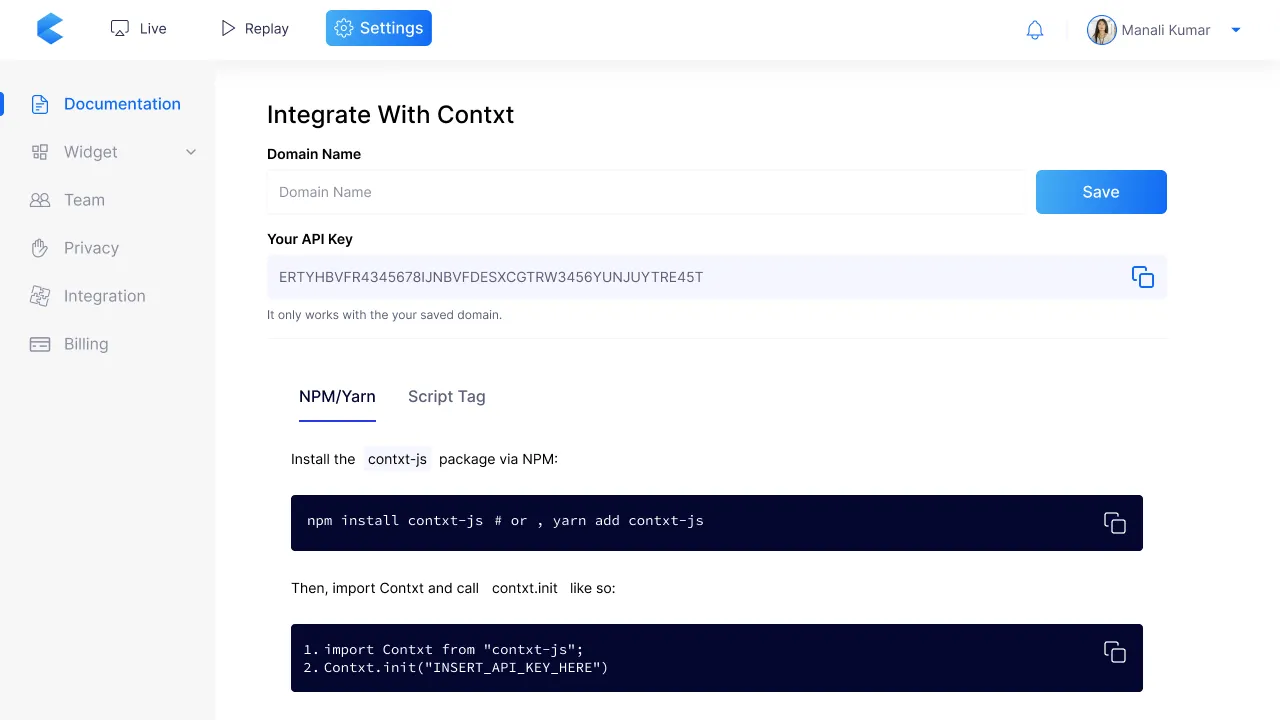Select Documentation in the sidebar

122,104
